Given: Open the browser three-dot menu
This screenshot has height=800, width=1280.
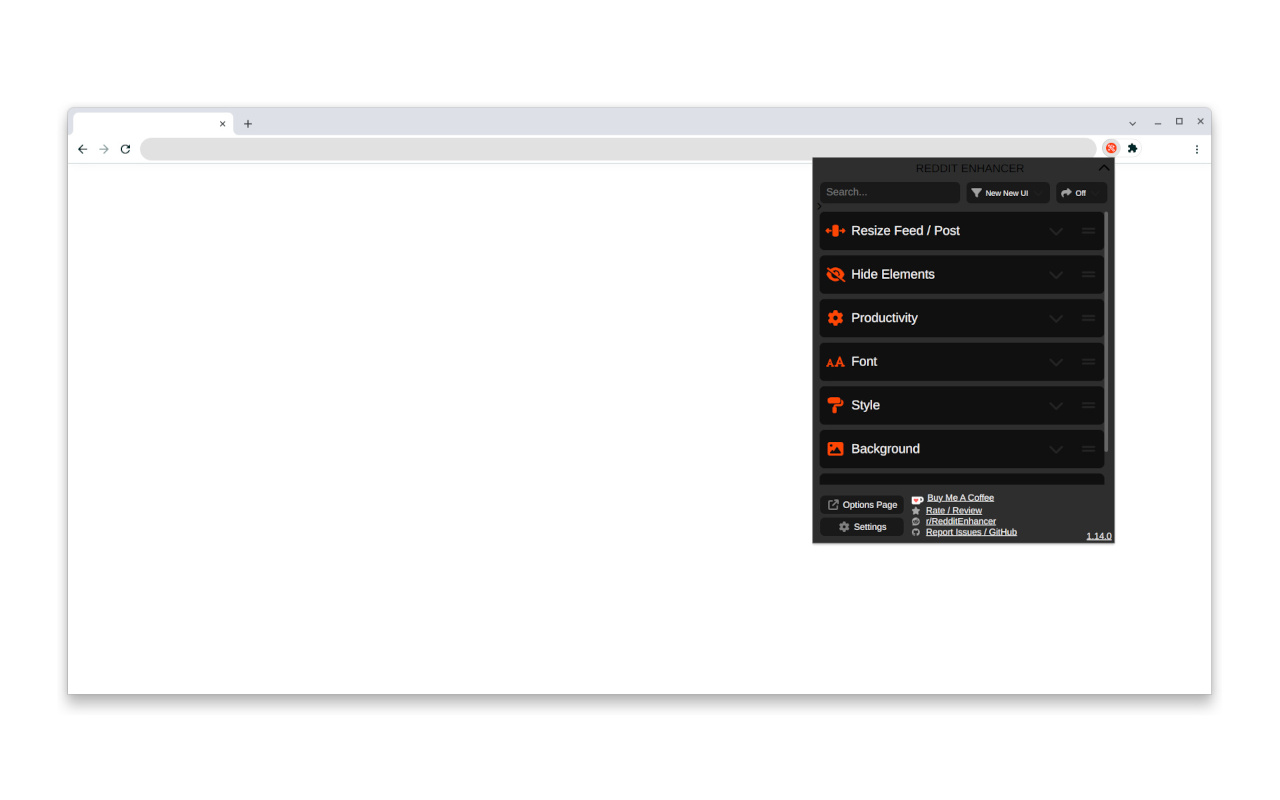Looking at the screenshot, I should click(1196, 149).
